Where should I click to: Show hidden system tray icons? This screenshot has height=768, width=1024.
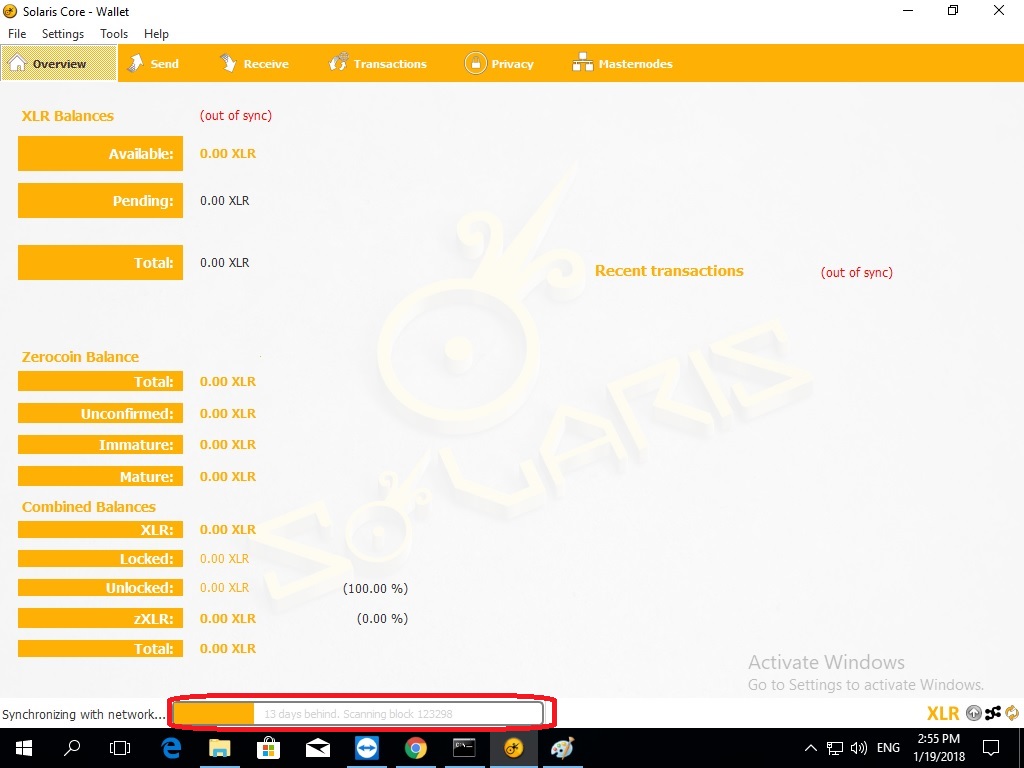point(810,748)
